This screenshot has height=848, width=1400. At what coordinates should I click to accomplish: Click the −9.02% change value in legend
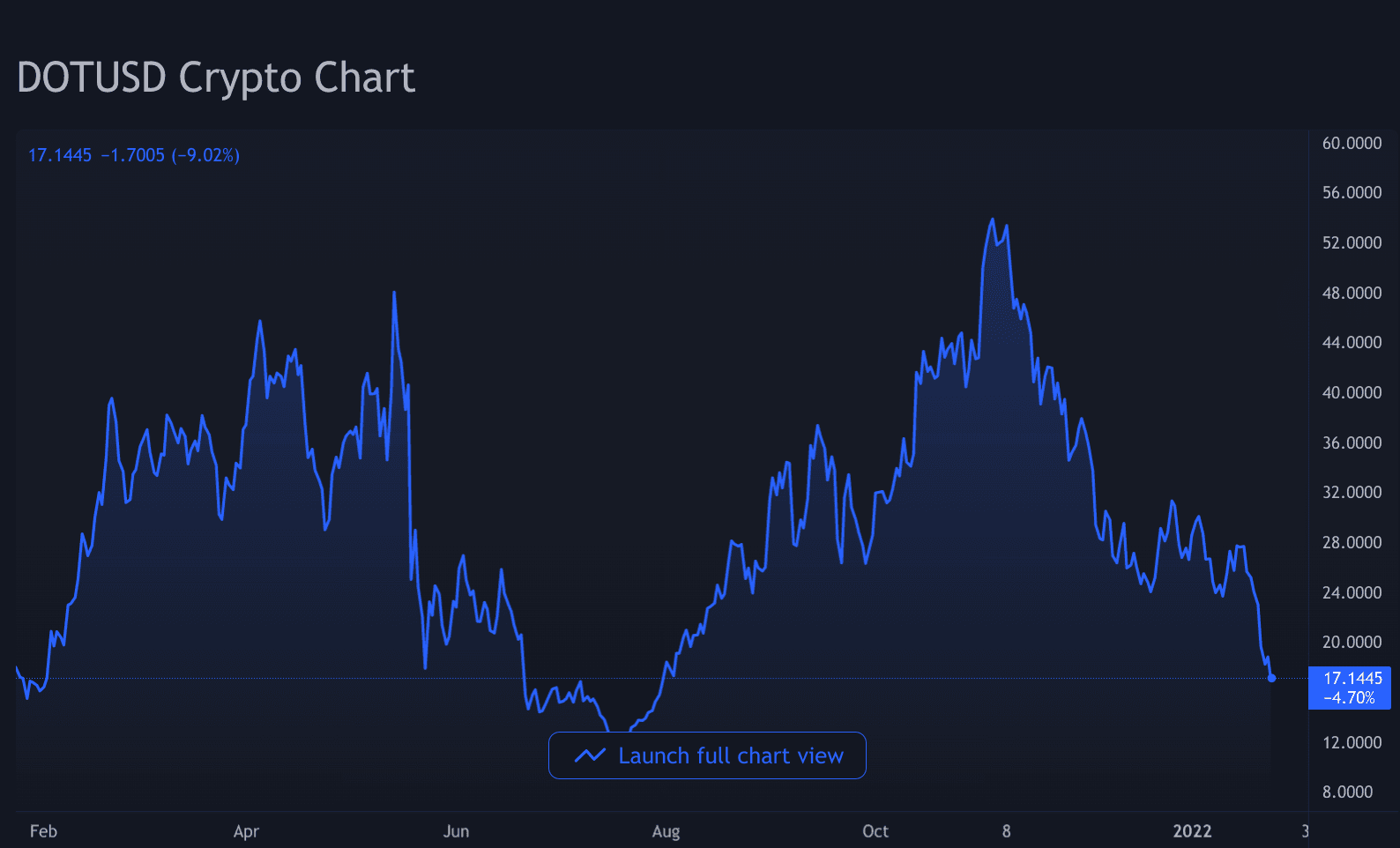tap(205, 155)
